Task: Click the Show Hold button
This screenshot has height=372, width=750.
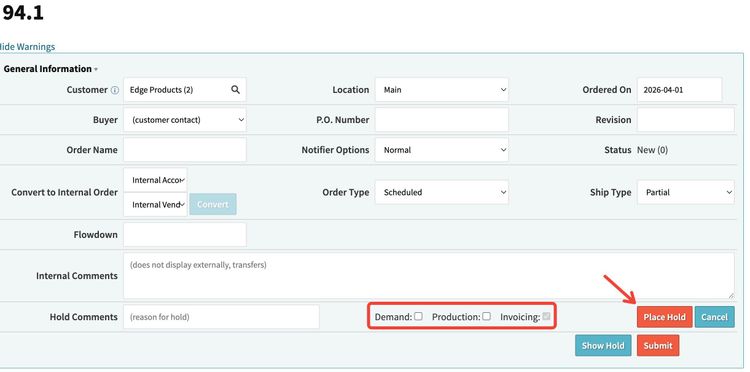Action: click(603, 345)
